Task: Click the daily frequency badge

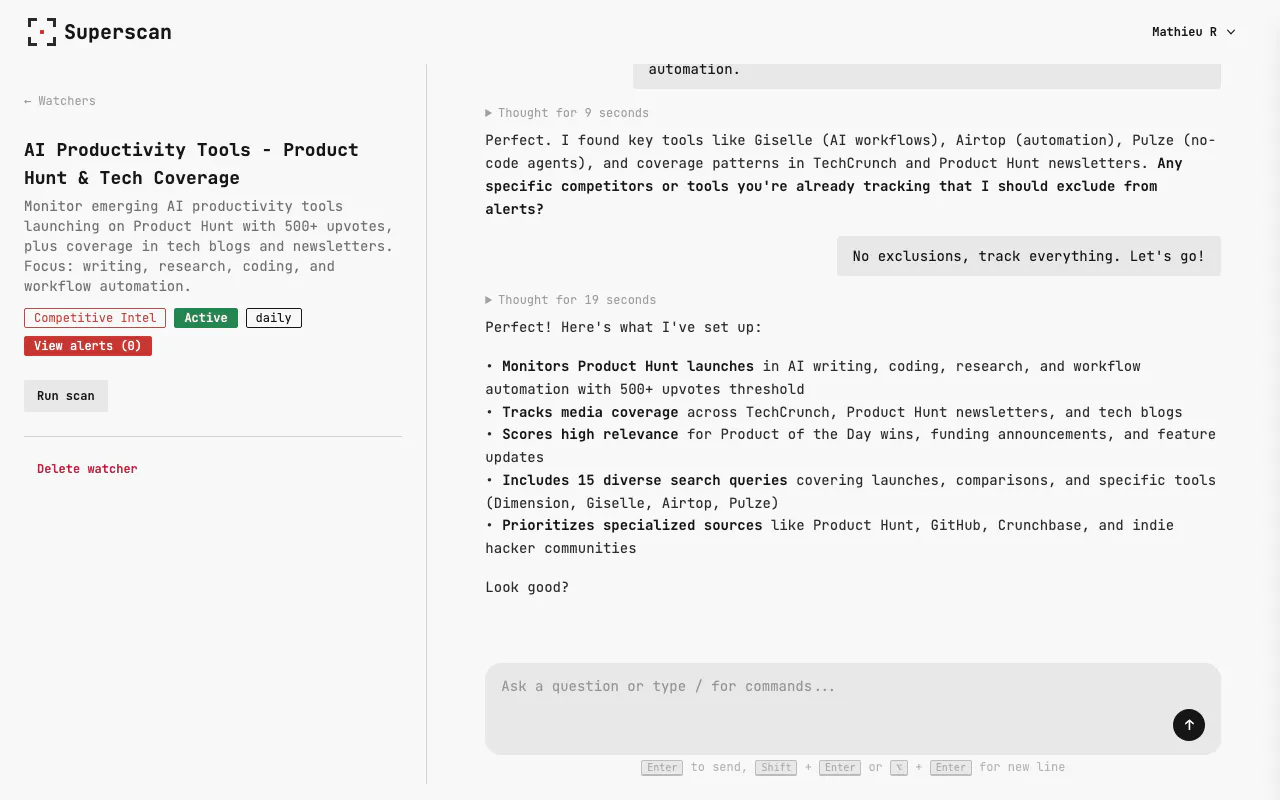Action: tap(274, 318)
